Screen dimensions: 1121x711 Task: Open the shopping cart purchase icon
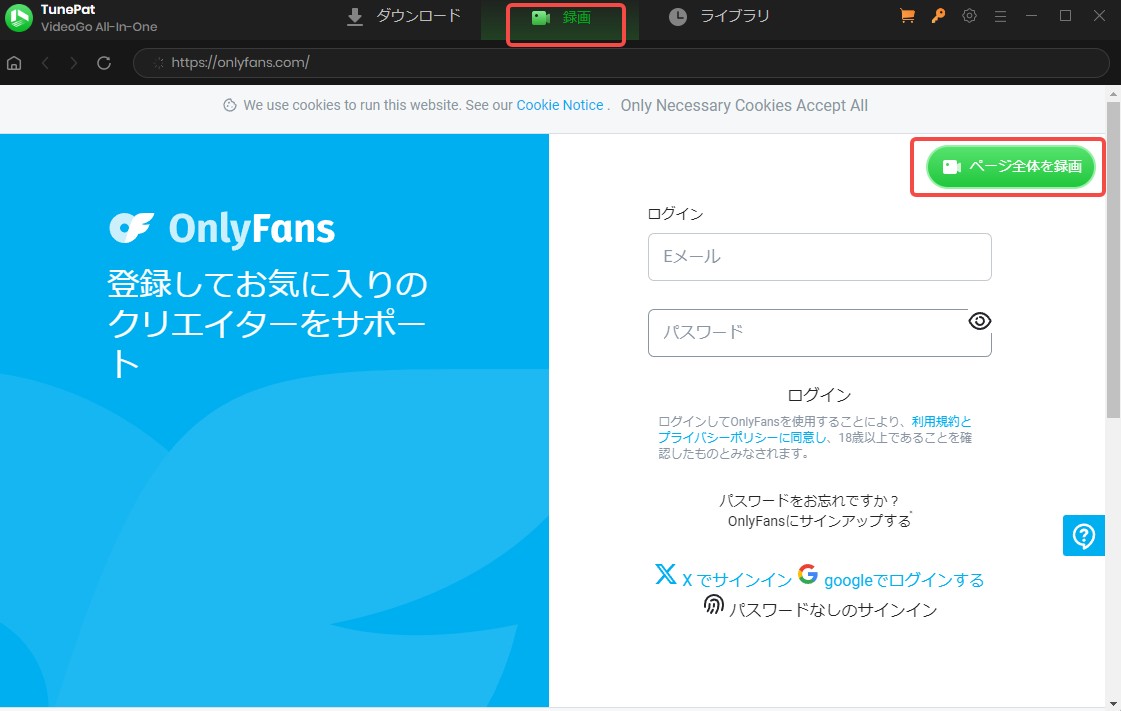coord(907,16)
